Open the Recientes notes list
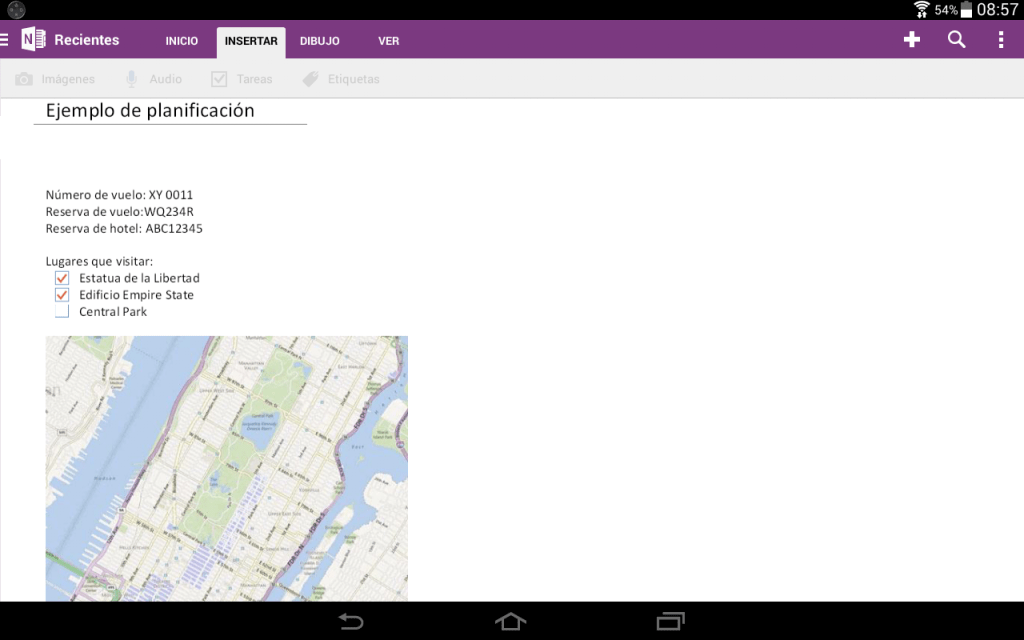 coord(87,40)
